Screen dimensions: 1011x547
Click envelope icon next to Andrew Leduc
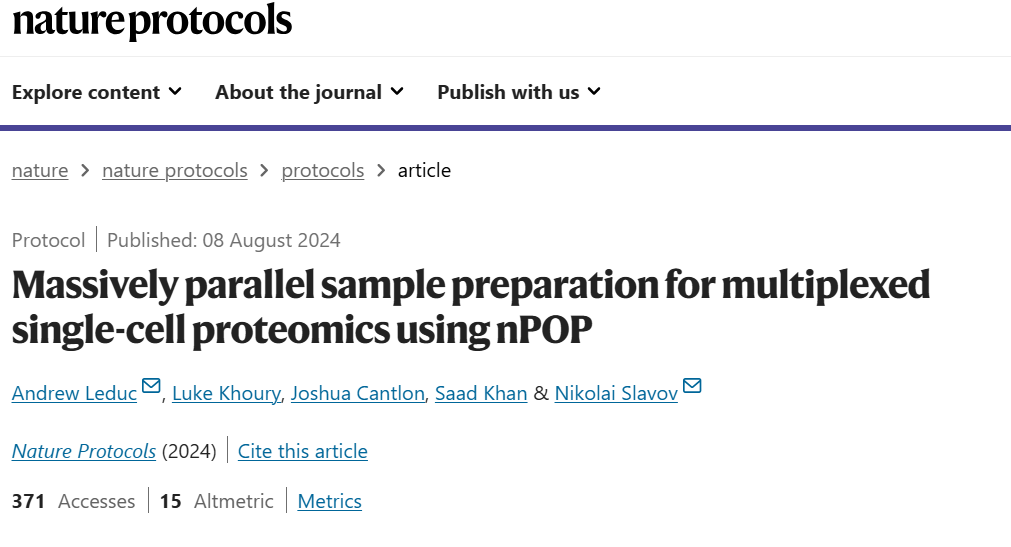coord(151,386)
